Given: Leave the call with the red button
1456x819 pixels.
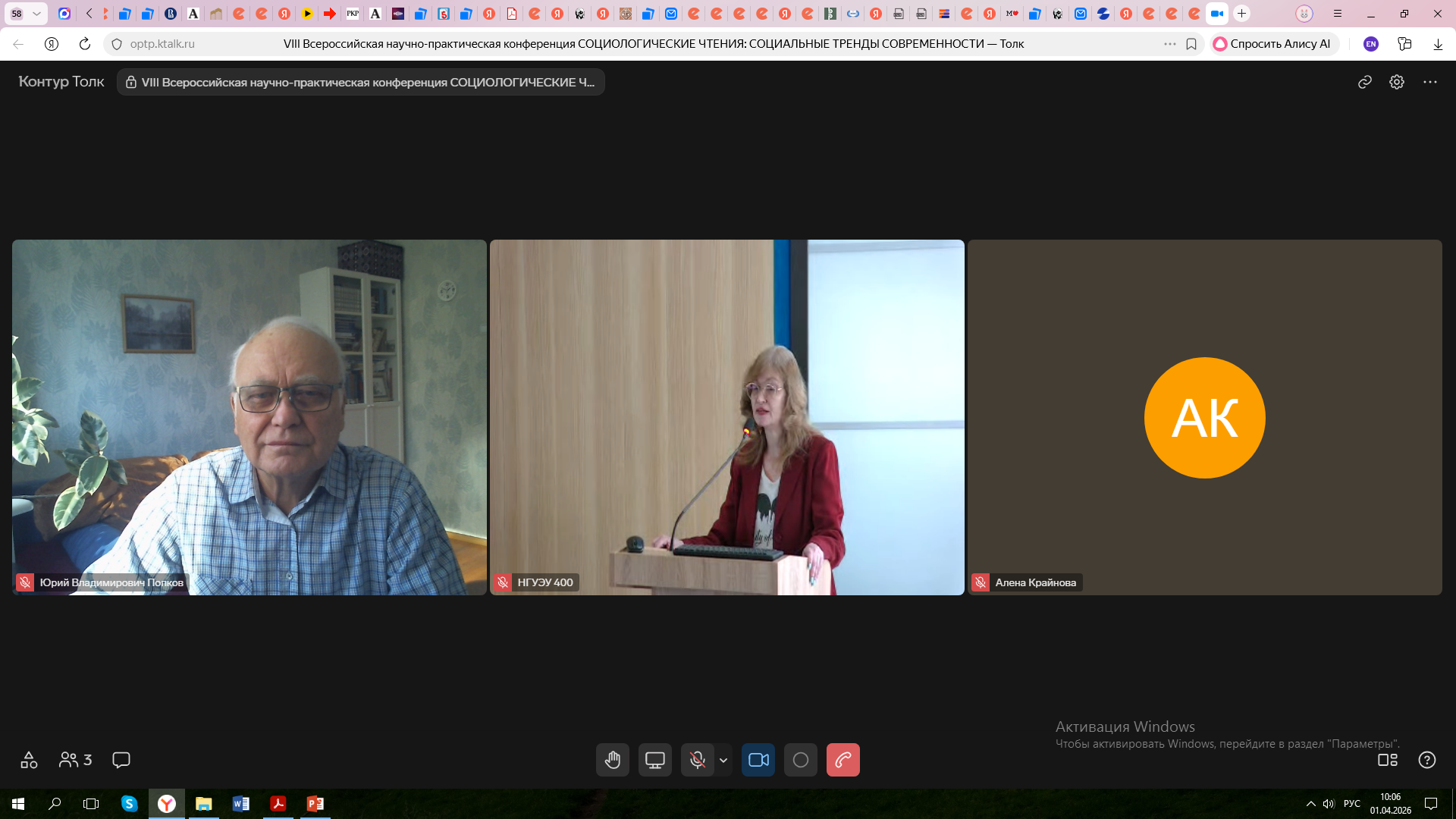Looking at the screenshot, I should [x=843, y=760].
